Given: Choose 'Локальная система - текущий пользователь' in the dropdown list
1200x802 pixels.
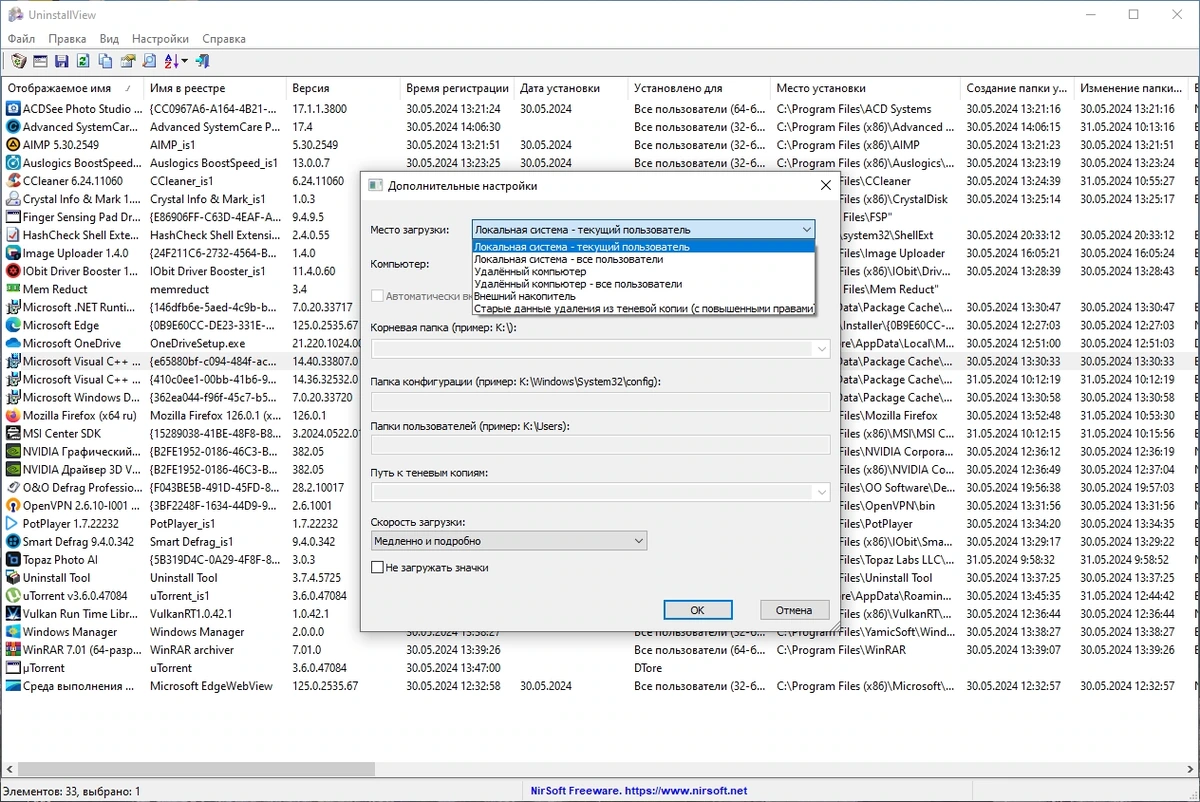Looking at the screenshot, I should (643, 247).
